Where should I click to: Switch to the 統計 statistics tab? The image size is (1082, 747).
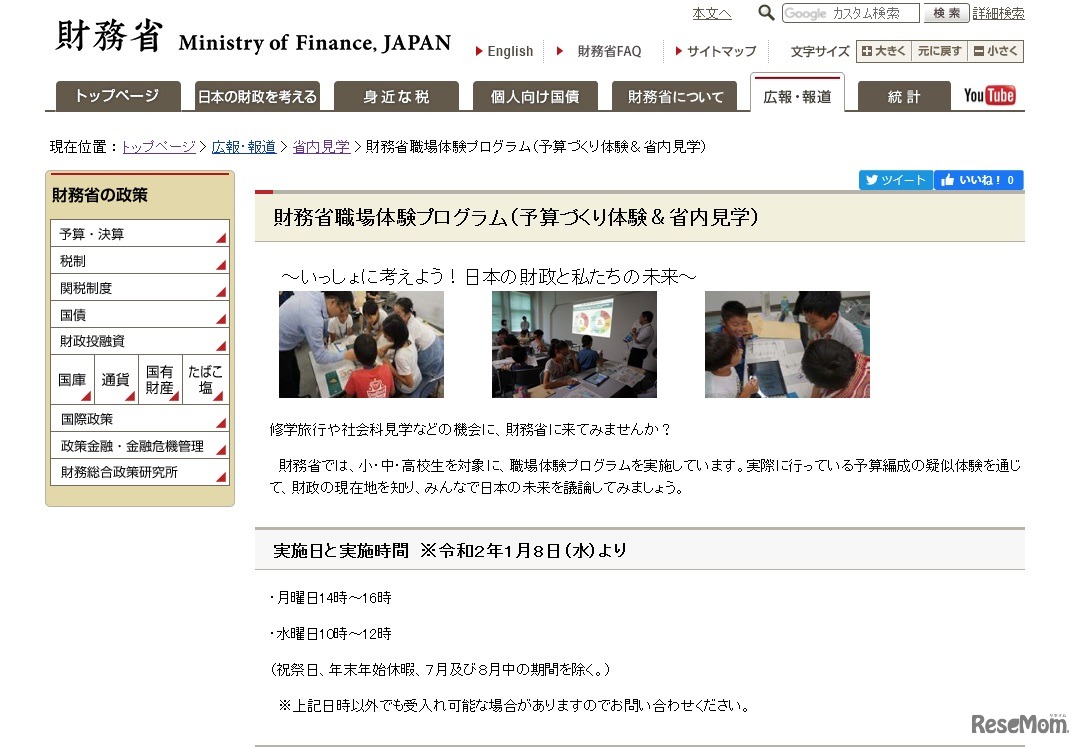[x=903, y=95]
